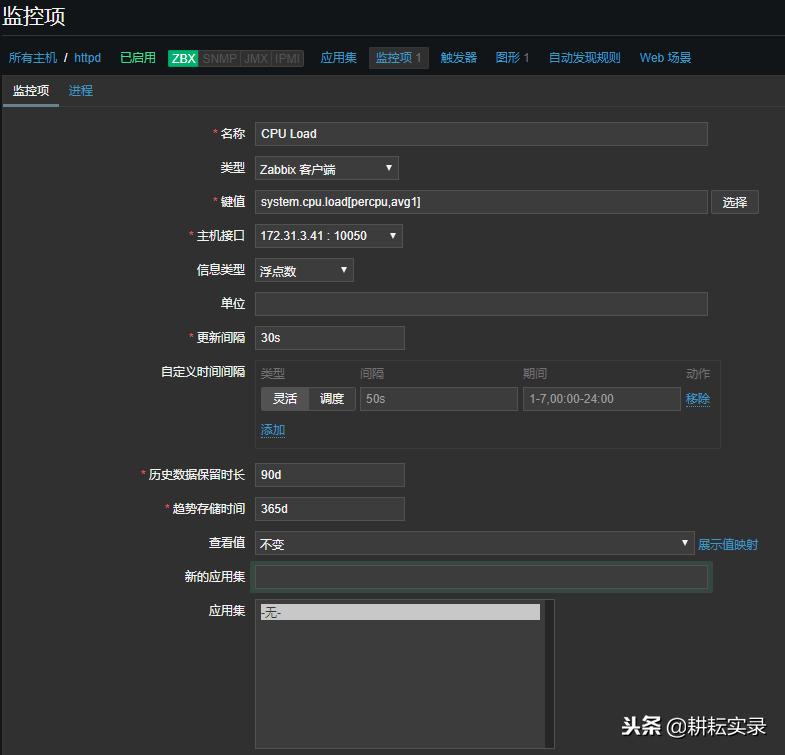
Task: Click the 名称 field containing CPU Load
Action: (481, 134)
